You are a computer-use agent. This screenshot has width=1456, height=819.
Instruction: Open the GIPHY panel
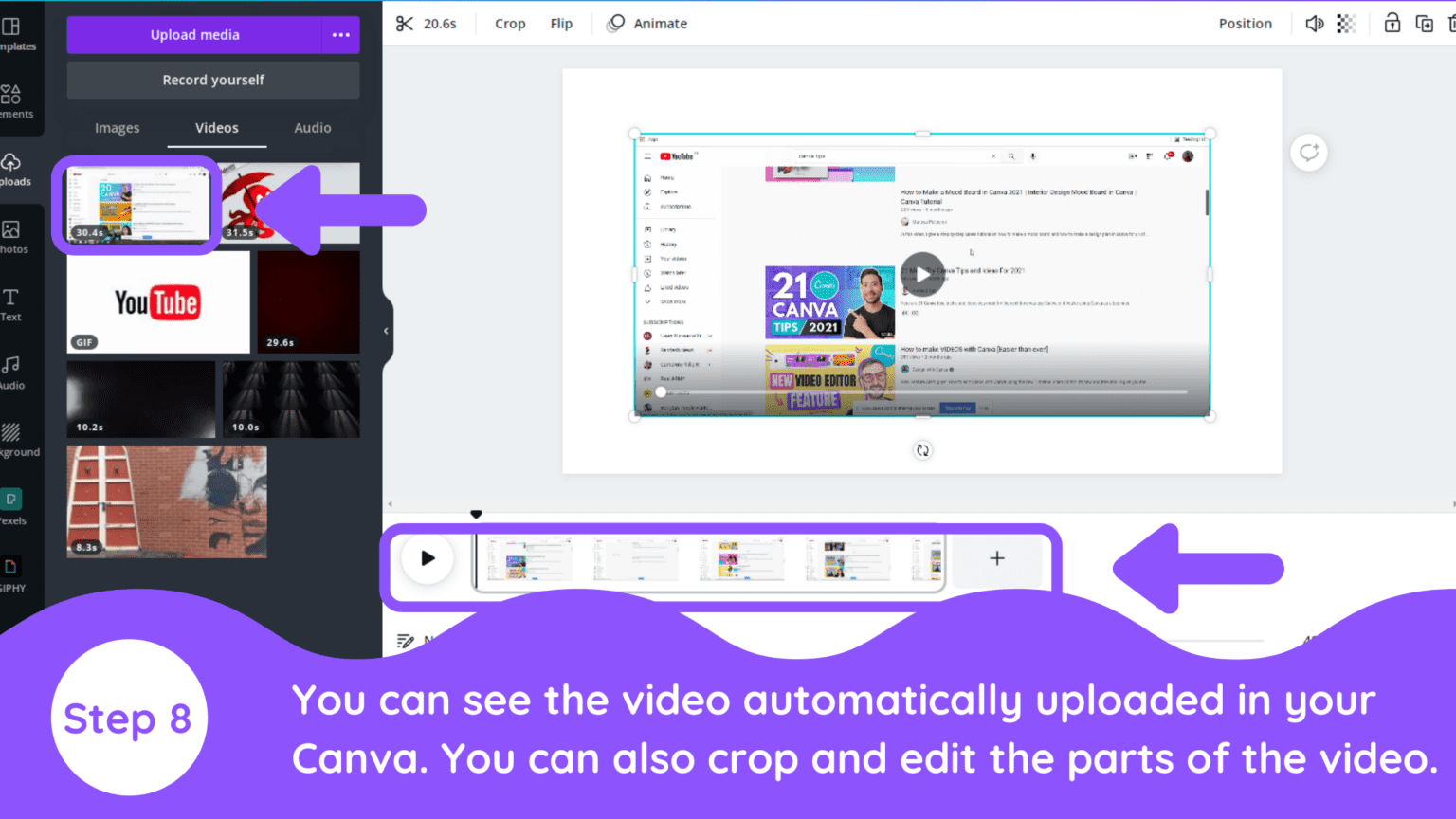click(x=14, y=572)
